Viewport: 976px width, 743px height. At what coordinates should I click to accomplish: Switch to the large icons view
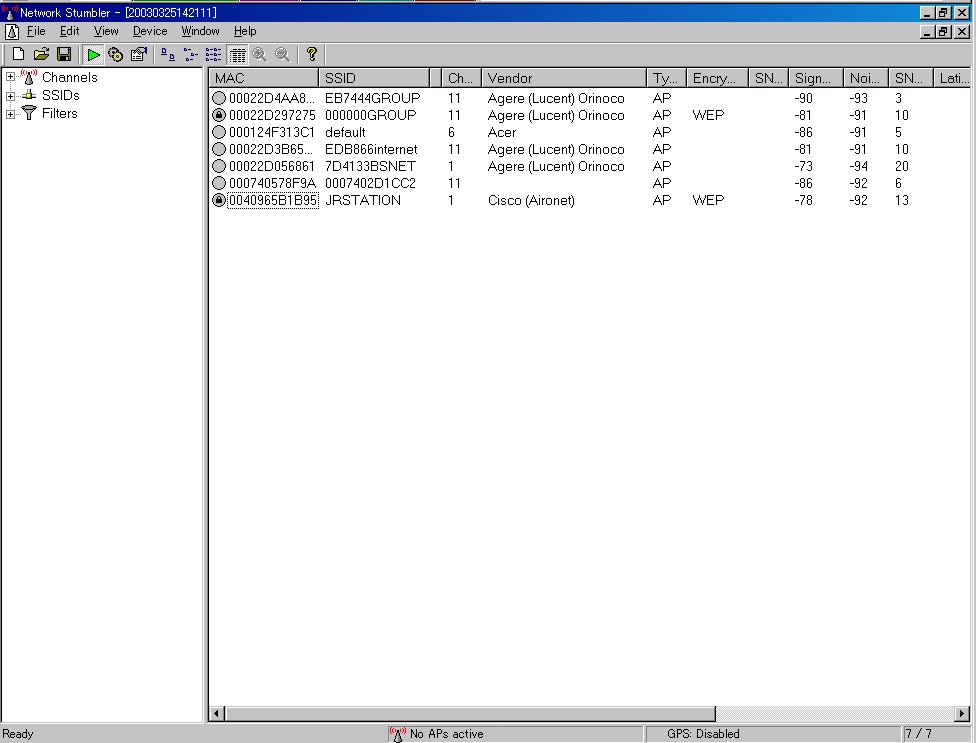pos(168,55)
